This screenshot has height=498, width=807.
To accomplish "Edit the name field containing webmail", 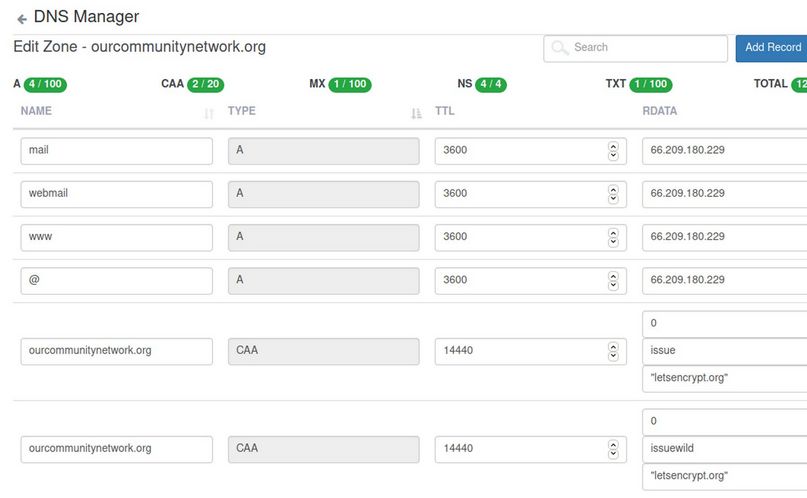I will click(x=116, y=194).
